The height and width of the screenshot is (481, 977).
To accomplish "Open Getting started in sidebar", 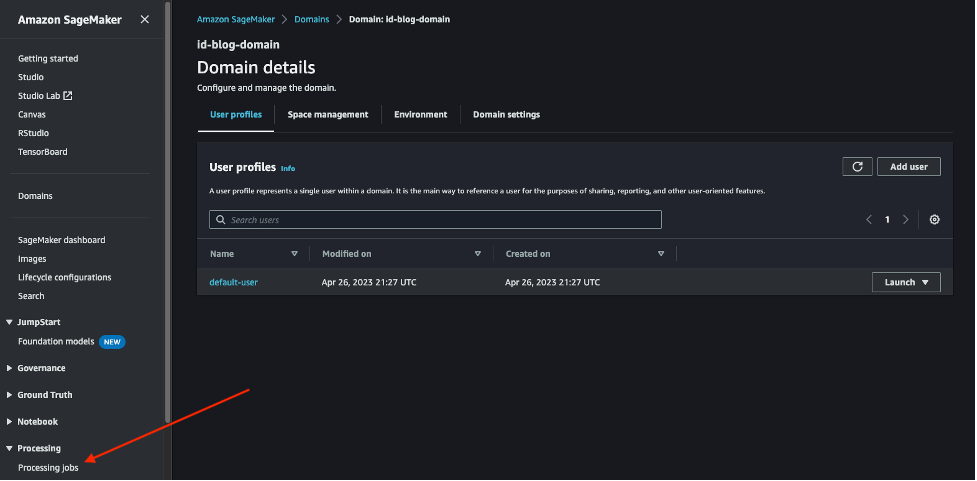I will 48,59.
